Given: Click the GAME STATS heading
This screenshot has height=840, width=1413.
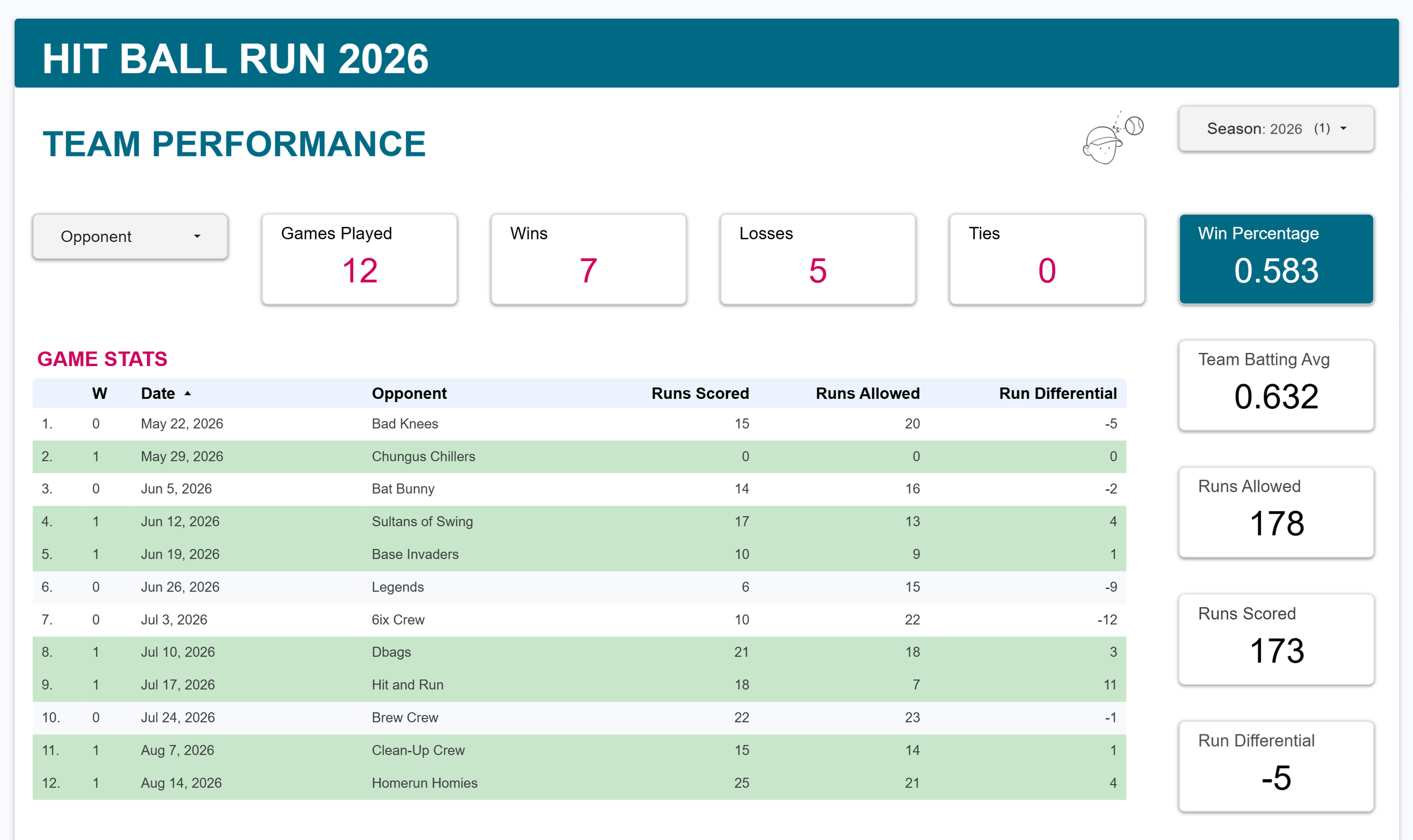Looking at the screenshot, I should 102,359.
